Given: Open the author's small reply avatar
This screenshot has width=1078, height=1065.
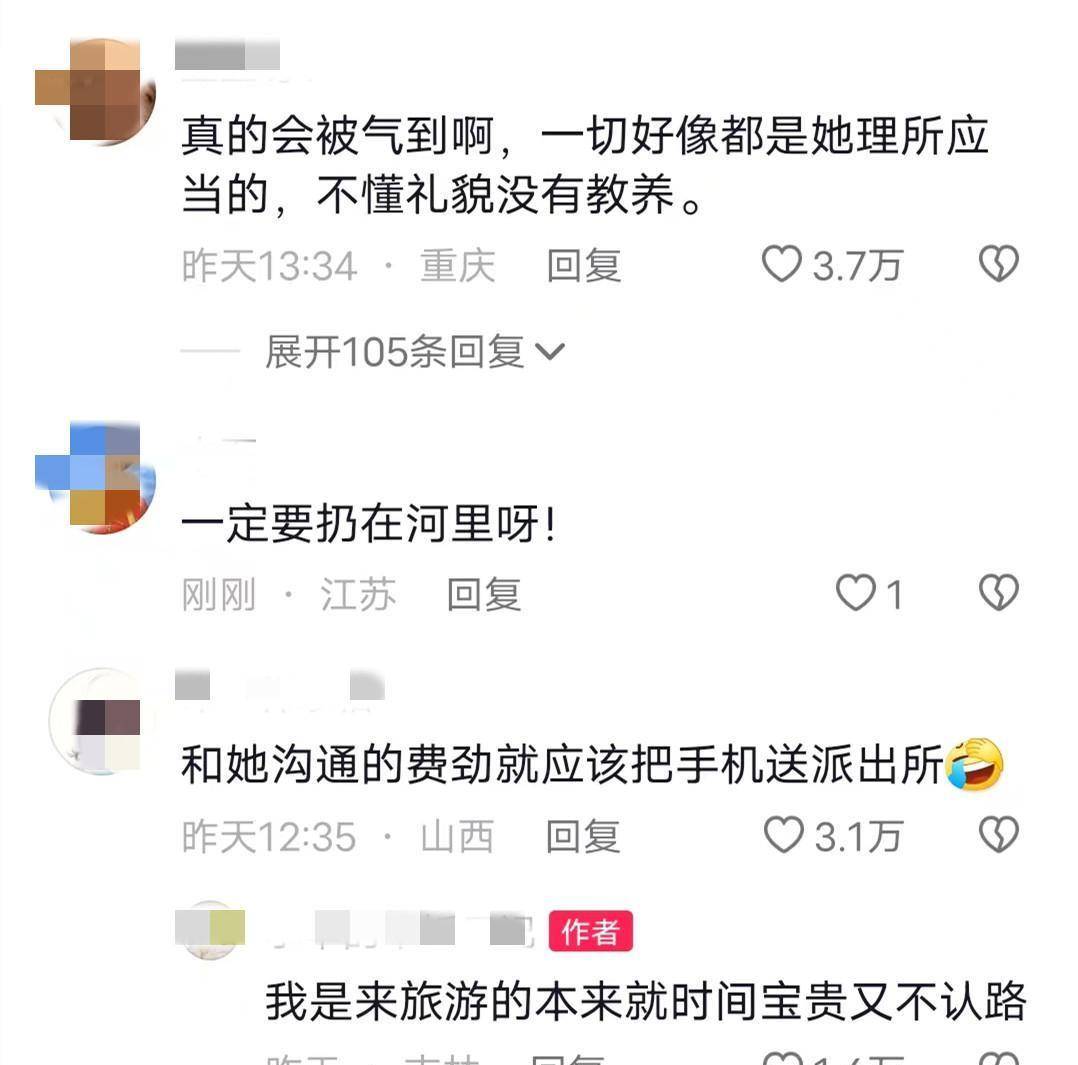Looking at the screenshot, I should 210,930.
